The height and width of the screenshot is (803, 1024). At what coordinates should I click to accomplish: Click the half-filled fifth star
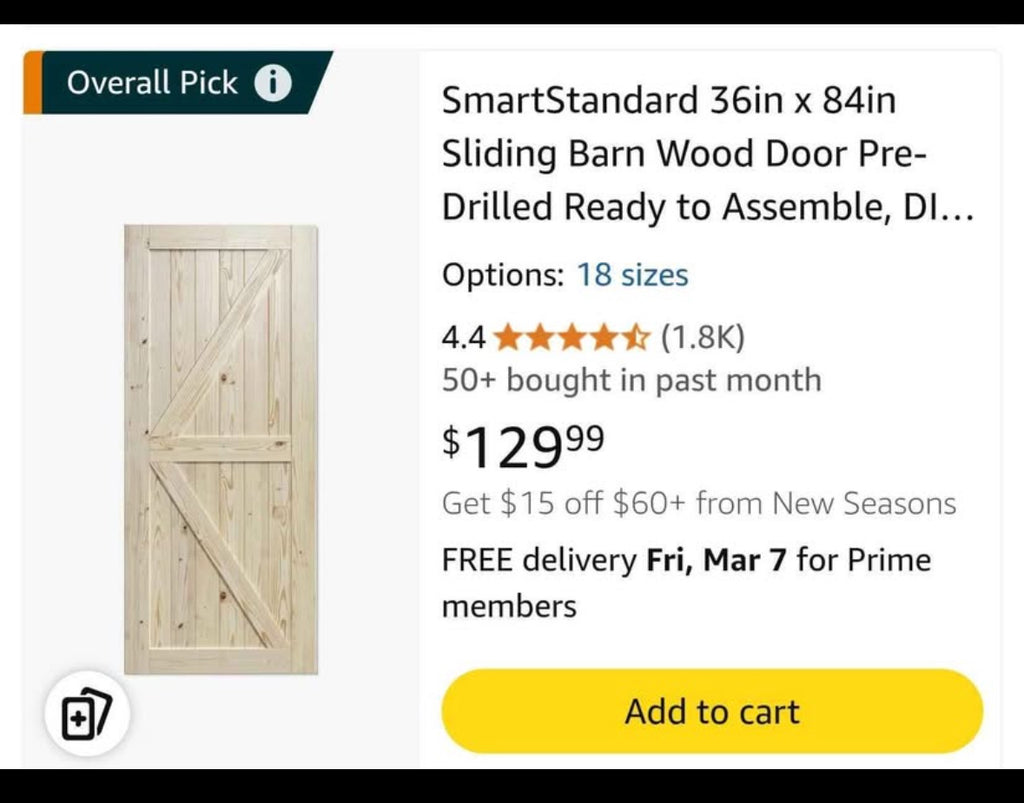636,338
